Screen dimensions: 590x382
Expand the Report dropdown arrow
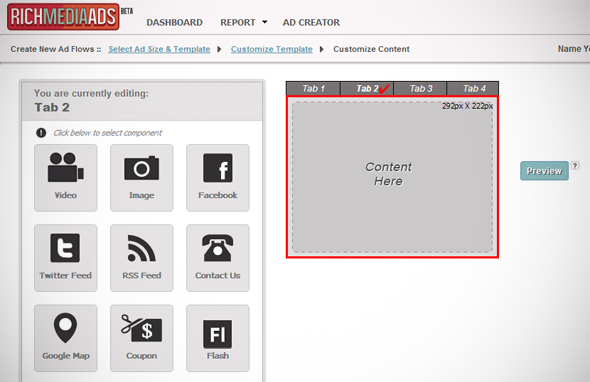pos(265,22)
